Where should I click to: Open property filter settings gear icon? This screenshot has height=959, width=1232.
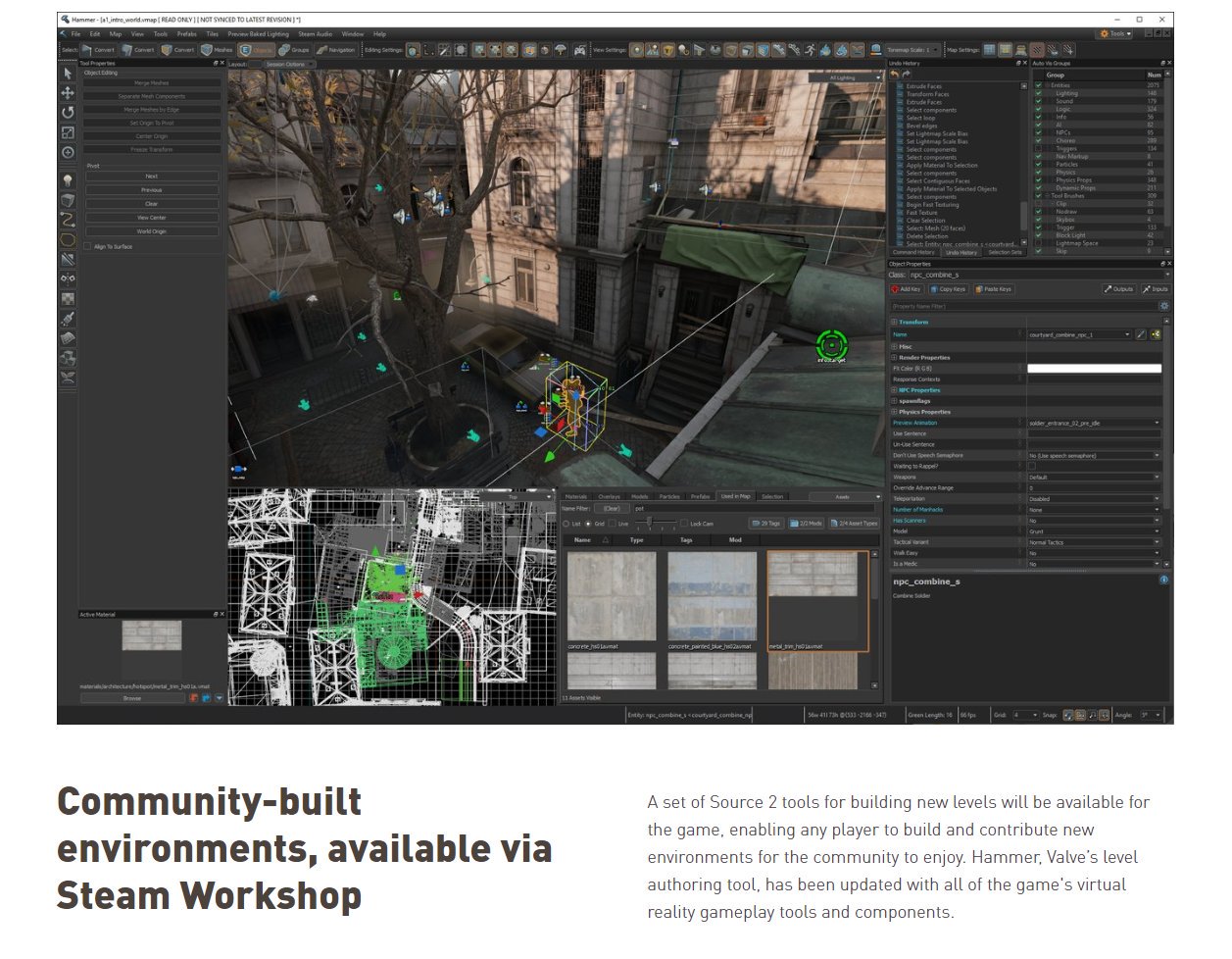1164,306
